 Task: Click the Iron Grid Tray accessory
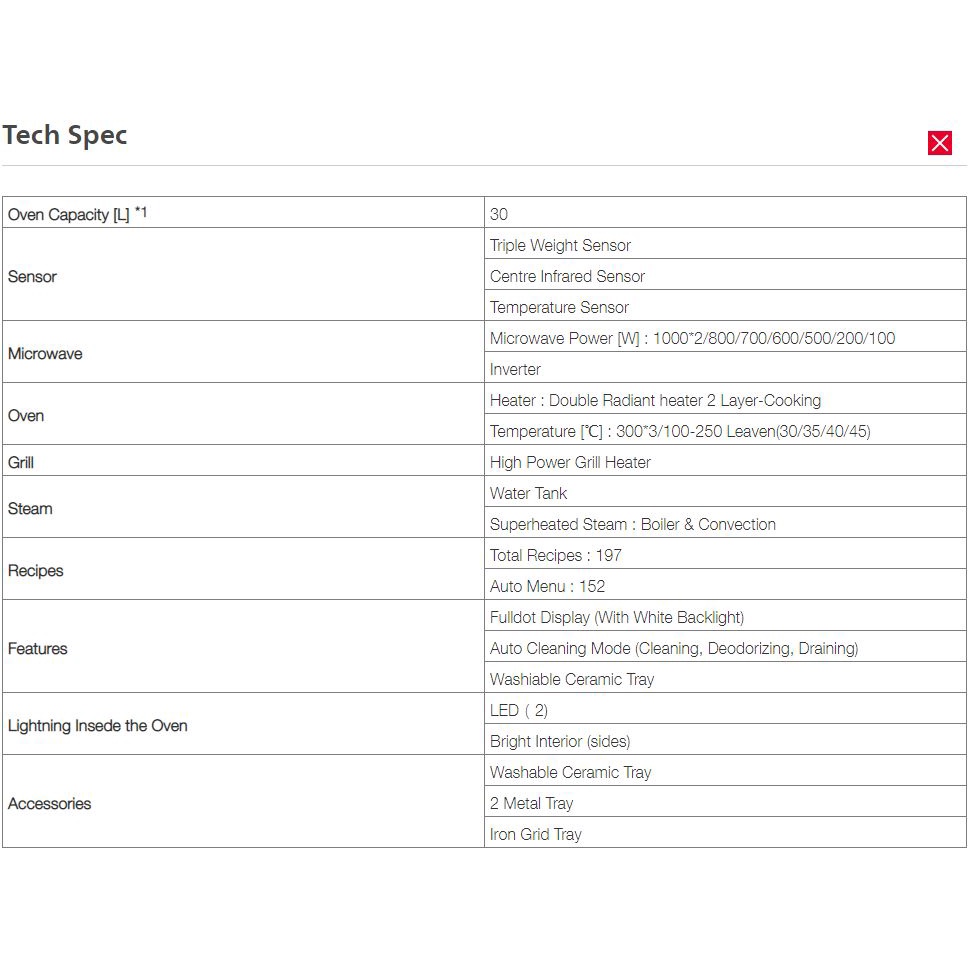(x=535, y=834)
